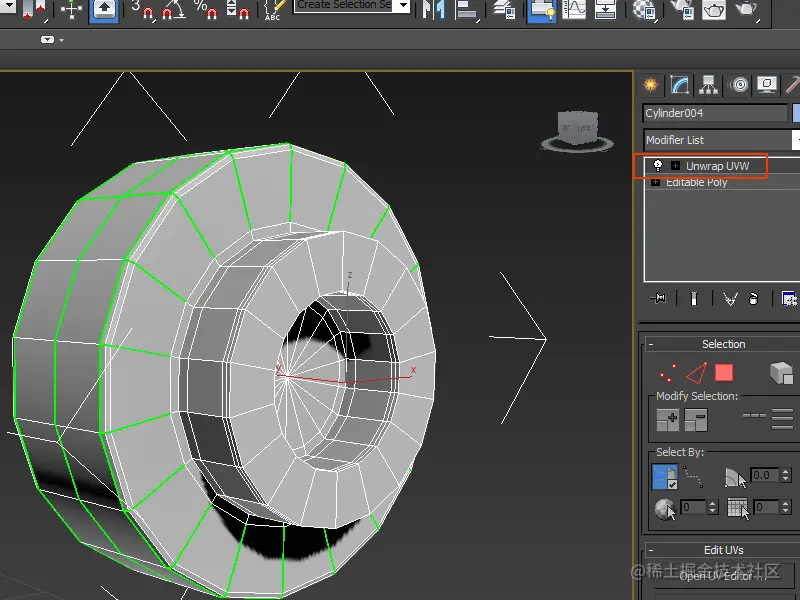Viewport: 800px width, 600px height.
Task: Select Unwrap UVW in the modifier stack
Action: point(717,166)
